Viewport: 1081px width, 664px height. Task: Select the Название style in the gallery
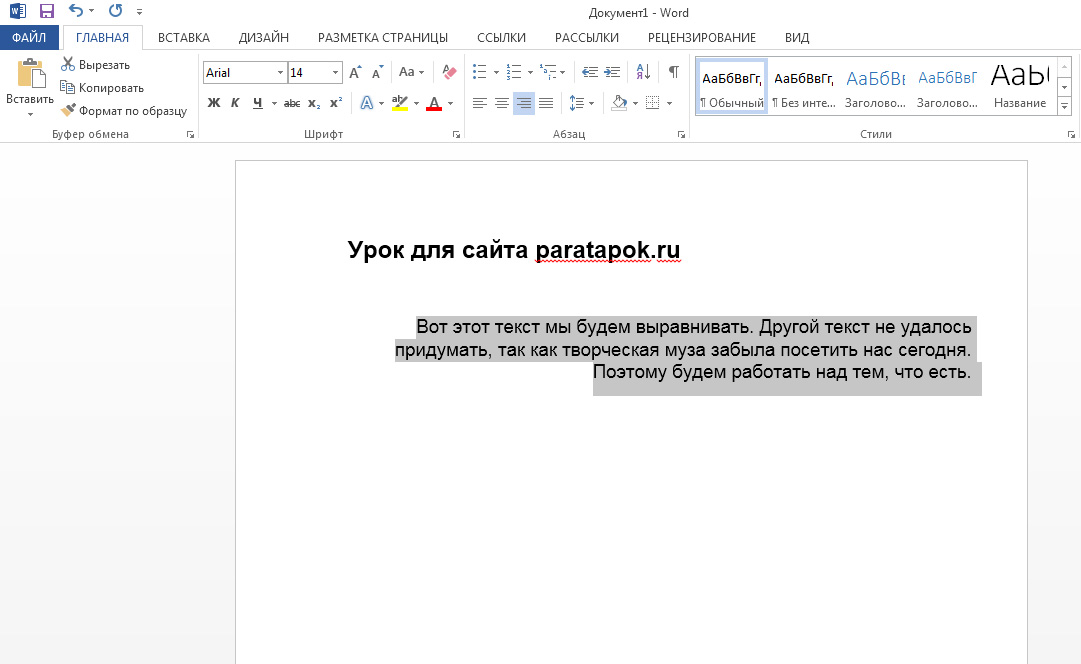(x=1020, y=86)
